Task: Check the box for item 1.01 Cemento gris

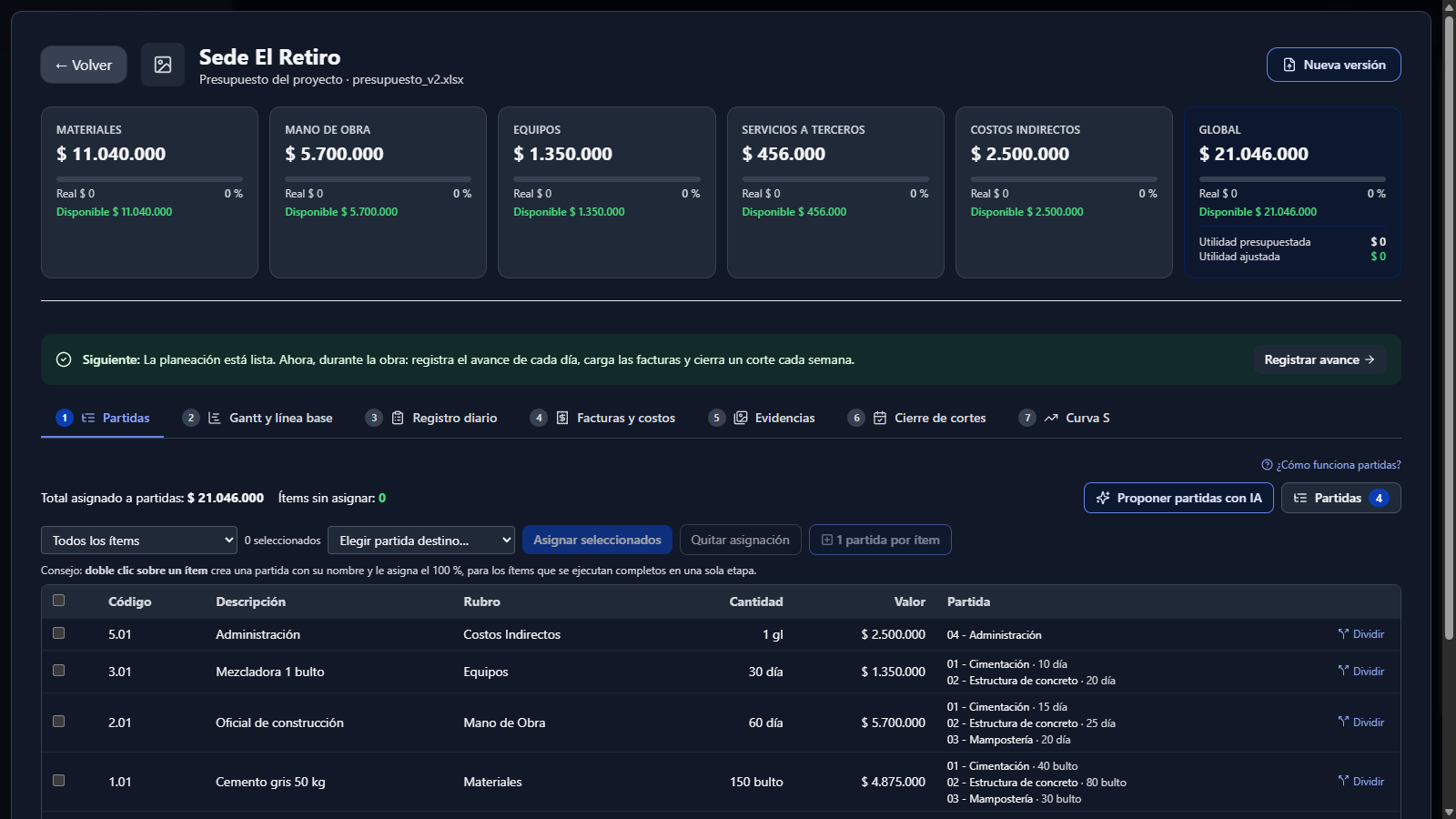Action: click(59, 781)
